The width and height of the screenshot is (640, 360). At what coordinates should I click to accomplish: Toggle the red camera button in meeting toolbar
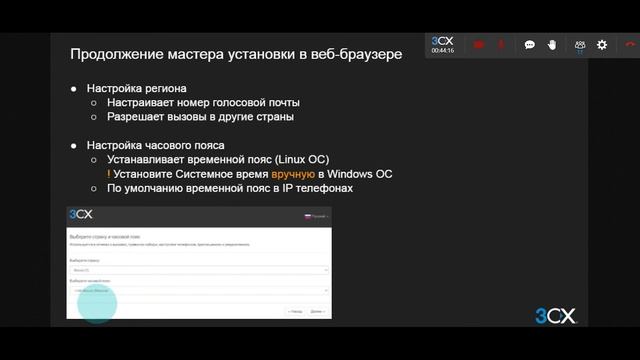click(x=479, y=44)
